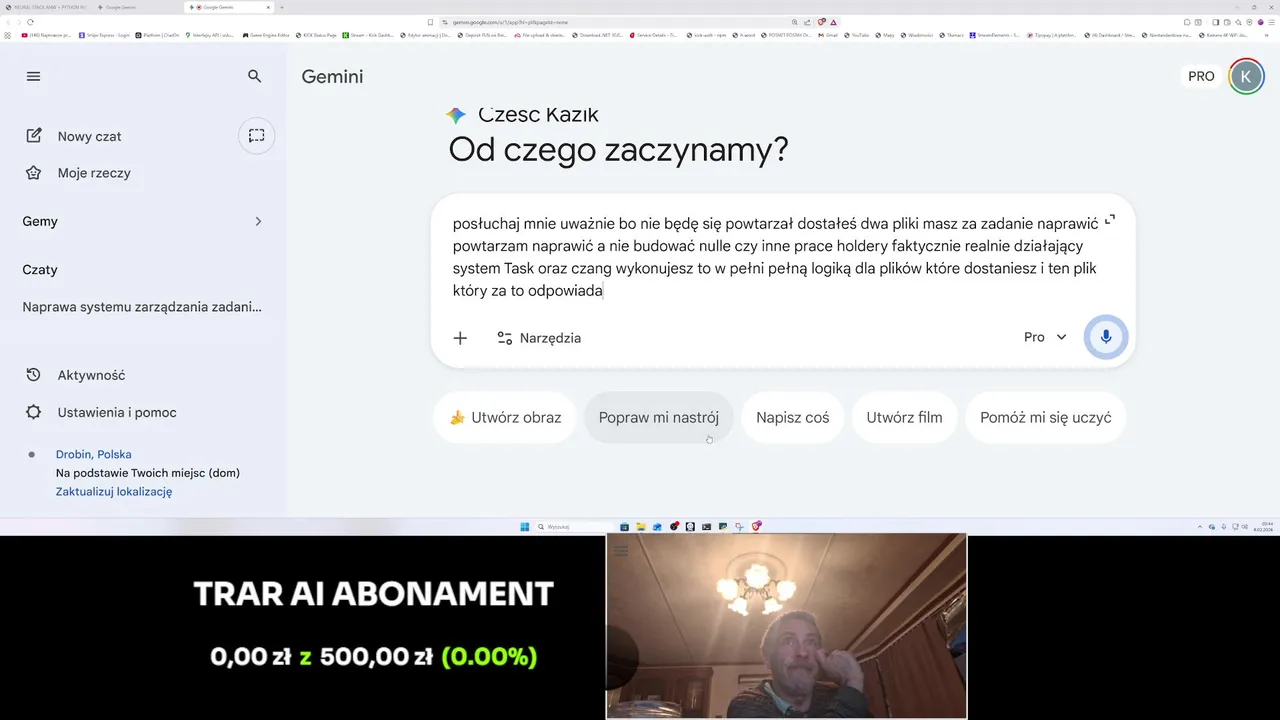Open the KICK Status Page bookmark
Viewport: 1280px width, 720px height.
point(315,35)
